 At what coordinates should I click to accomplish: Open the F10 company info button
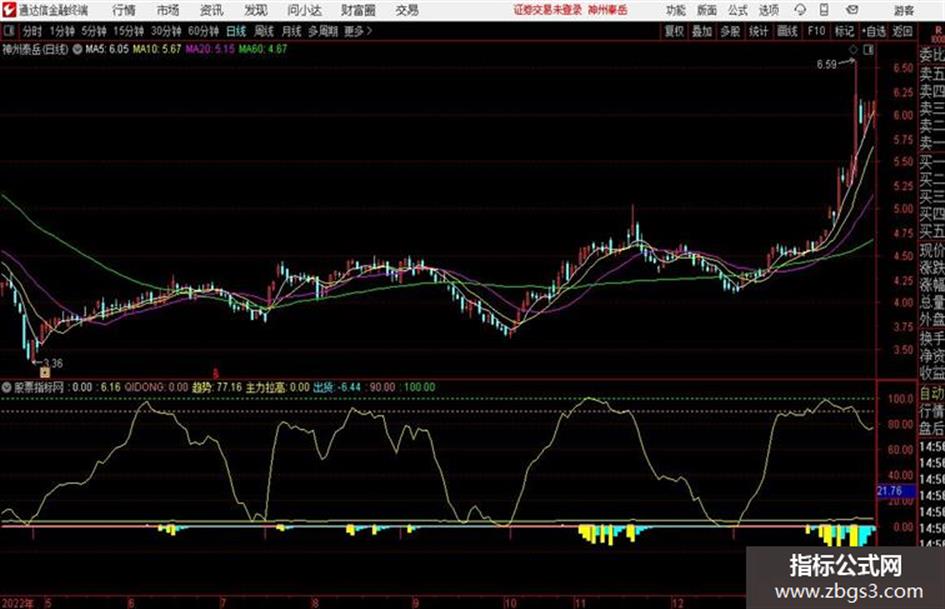click(816, 31)
